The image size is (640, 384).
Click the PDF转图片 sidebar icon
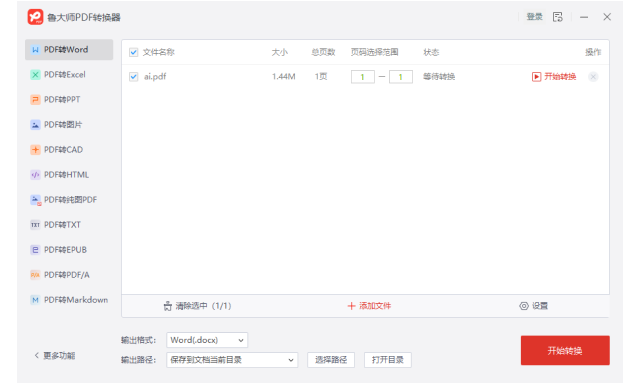click(x=36, y=125)
